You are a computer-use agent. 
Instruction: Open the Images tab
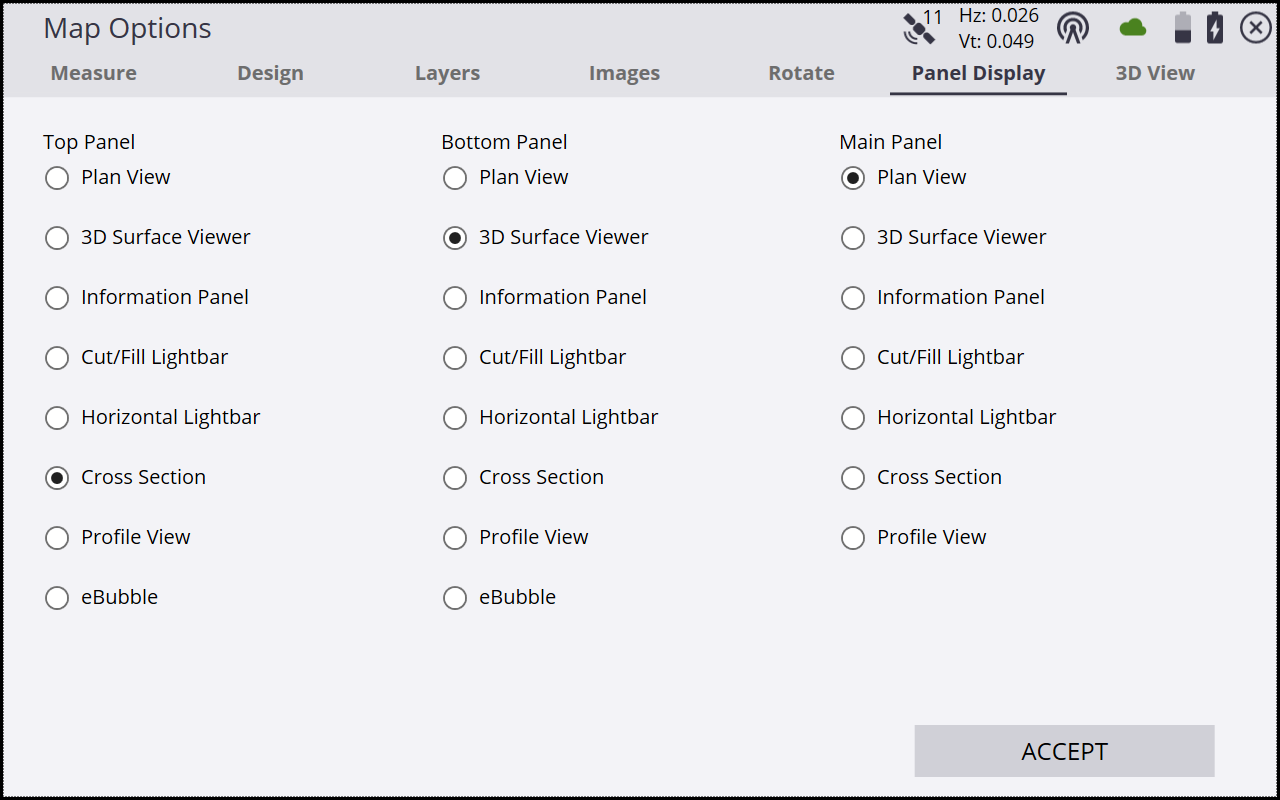point(624,72)
